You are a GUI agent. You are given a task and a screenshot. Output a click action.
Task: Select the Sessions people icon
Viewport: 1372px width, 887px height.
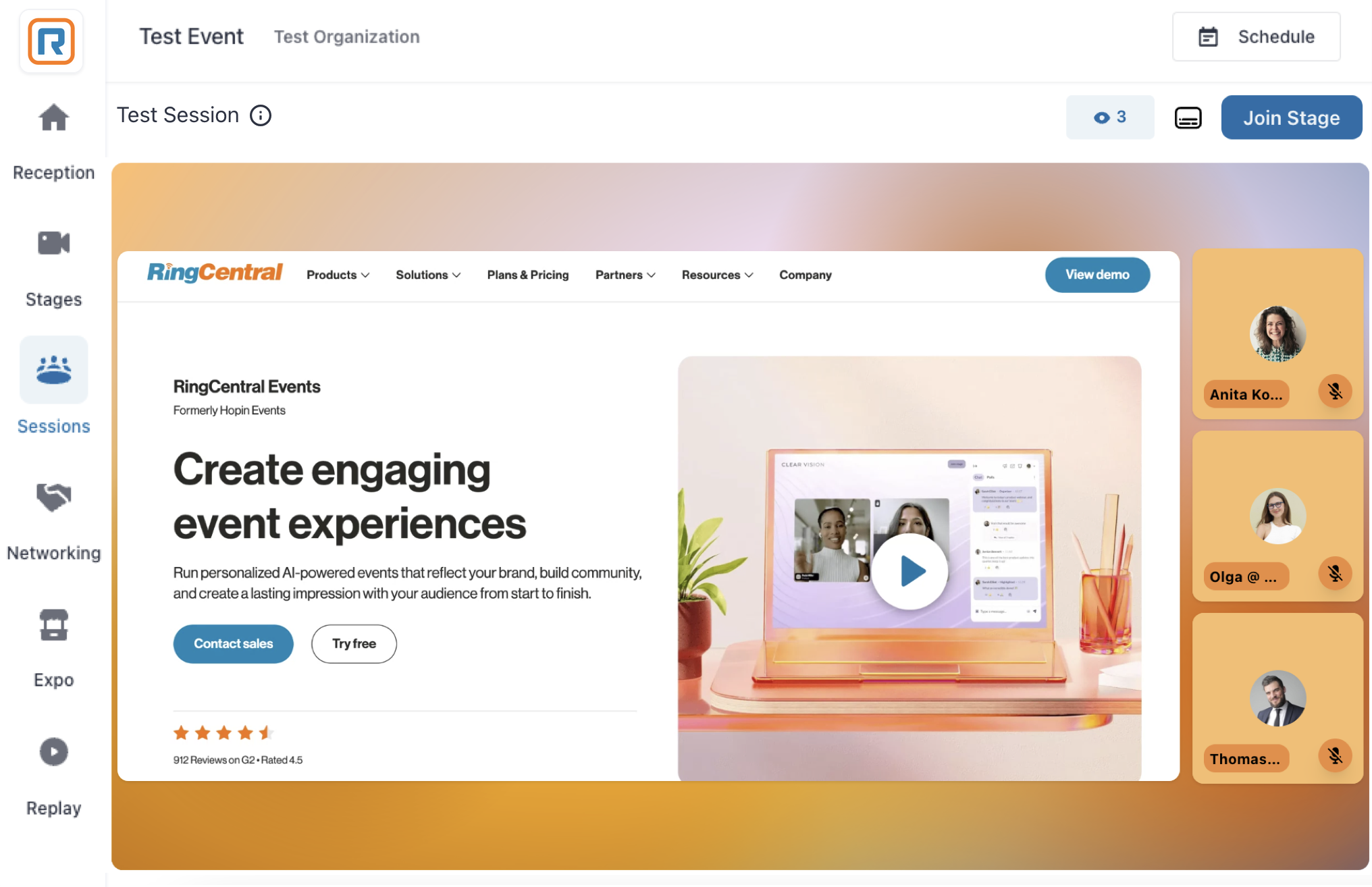(x=53, y=370)
